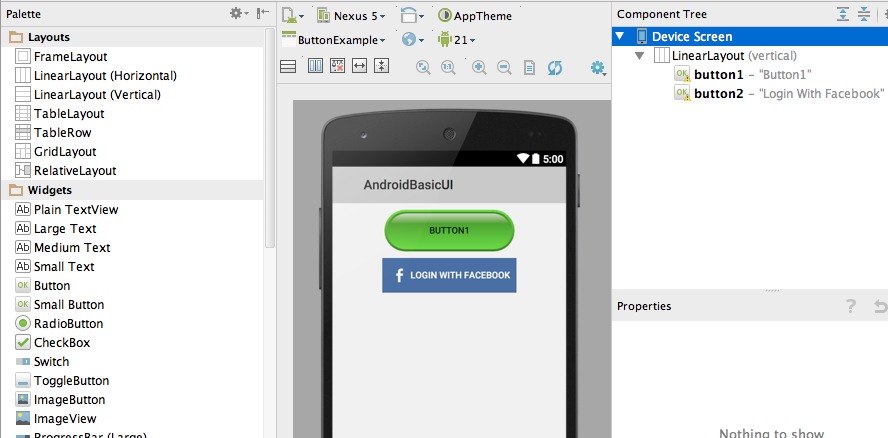Click the Properties help question mark icon
The width and height of the screenshot is (888, 438).
851,307
